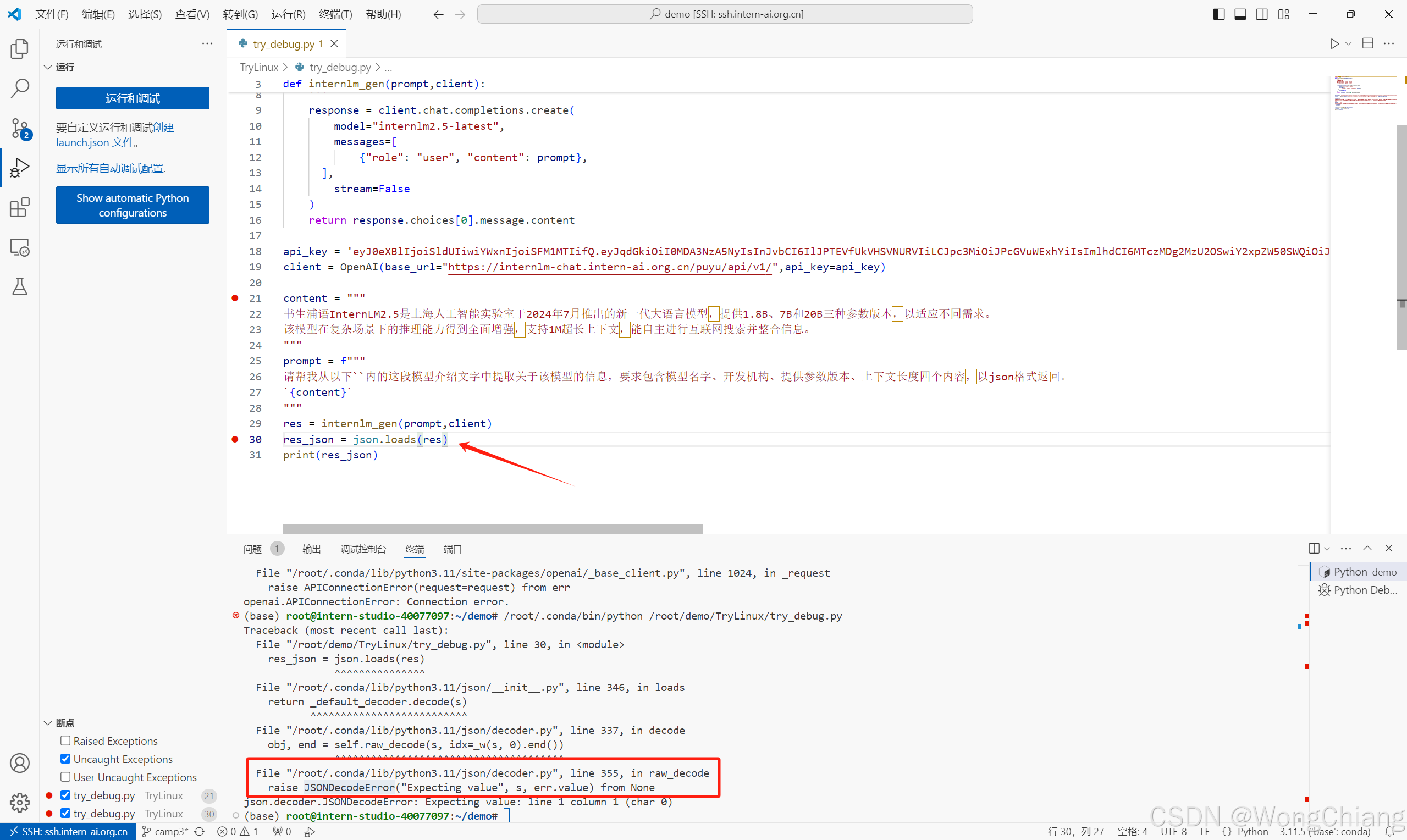Toggle User Uncaught Exceptions checkbox
The image size is (1407, 840).
(x=65, y=777)
